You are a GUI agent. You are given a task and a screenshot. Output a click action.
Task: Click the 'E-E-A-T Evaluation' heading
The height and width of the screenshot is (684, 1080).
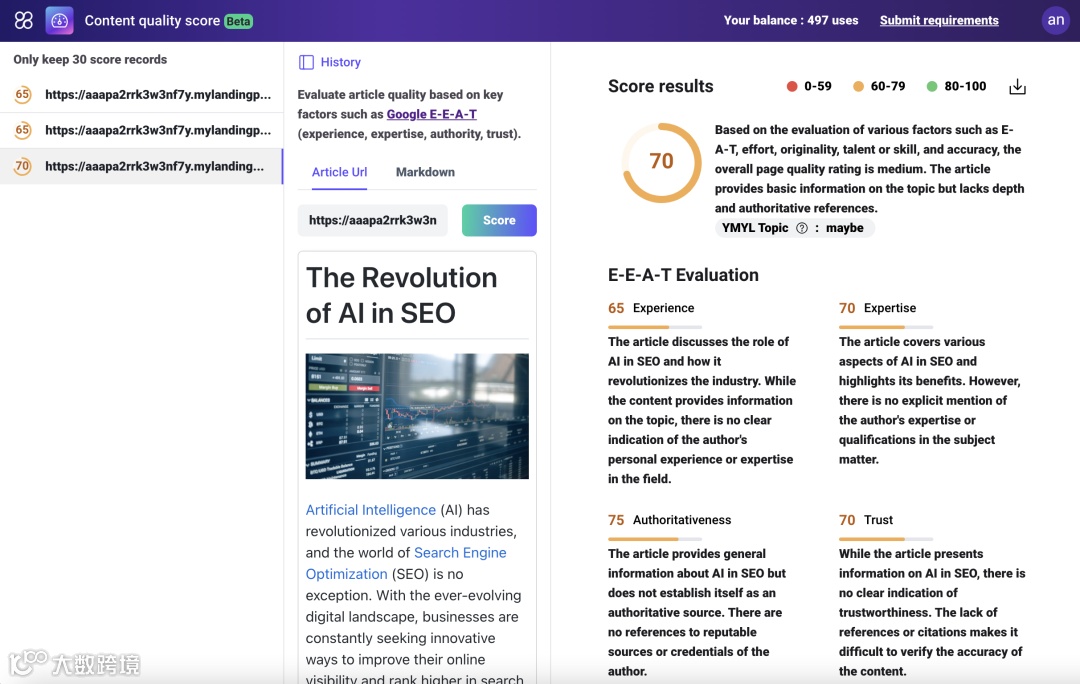(683, 275)
